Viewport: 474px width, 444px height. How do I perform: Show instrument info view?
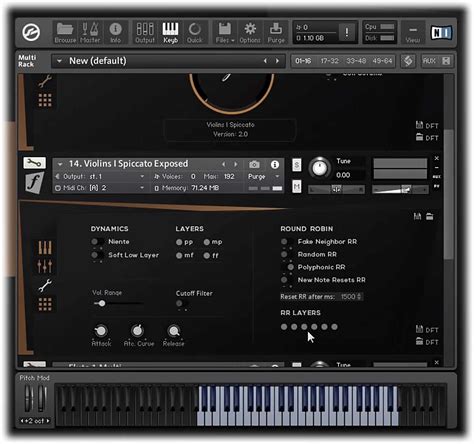[275, 164]
